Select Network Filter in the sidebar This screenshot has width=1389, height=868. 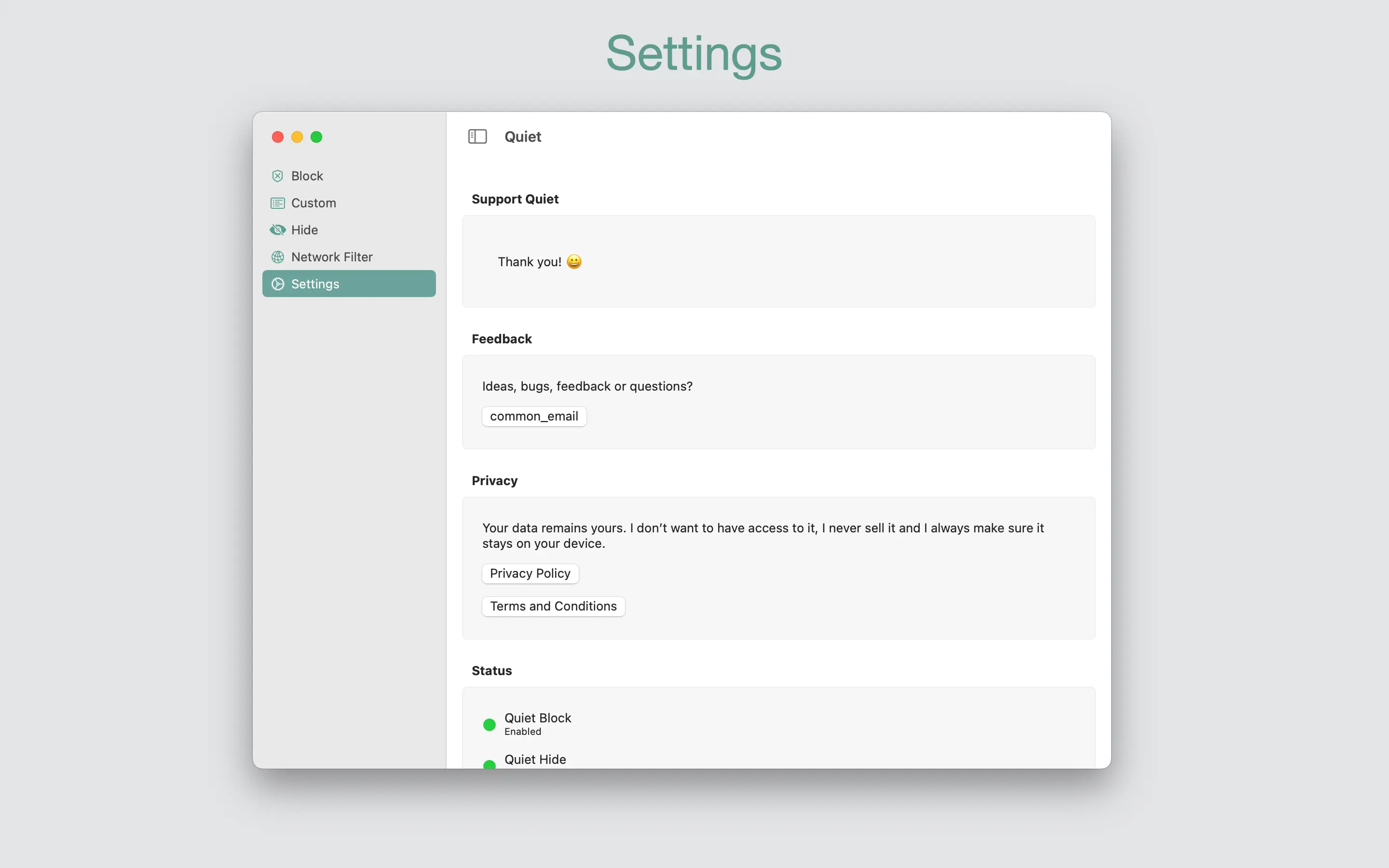point(332,257)
